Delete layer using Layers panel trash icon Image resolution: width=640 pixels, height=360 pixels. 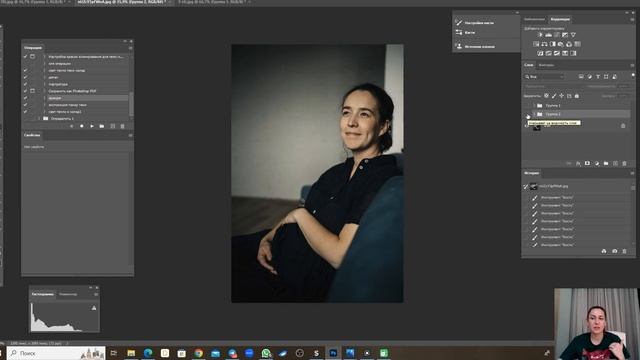point(624,163)
